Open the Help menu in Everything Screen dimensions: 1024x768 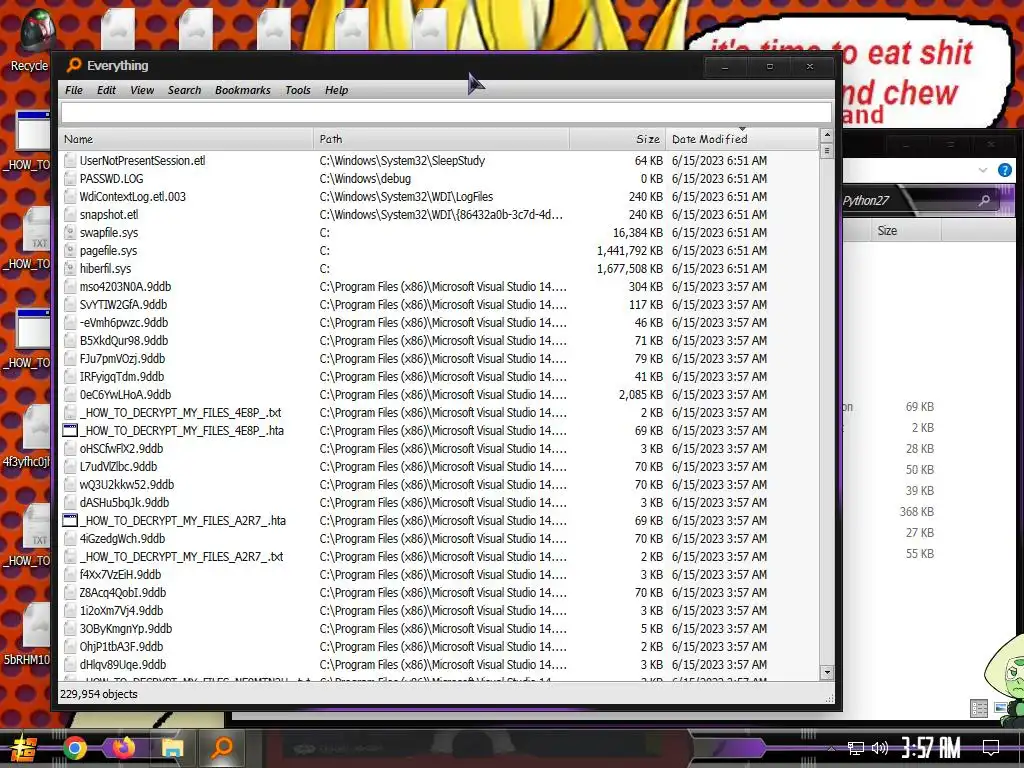point(336,90)
